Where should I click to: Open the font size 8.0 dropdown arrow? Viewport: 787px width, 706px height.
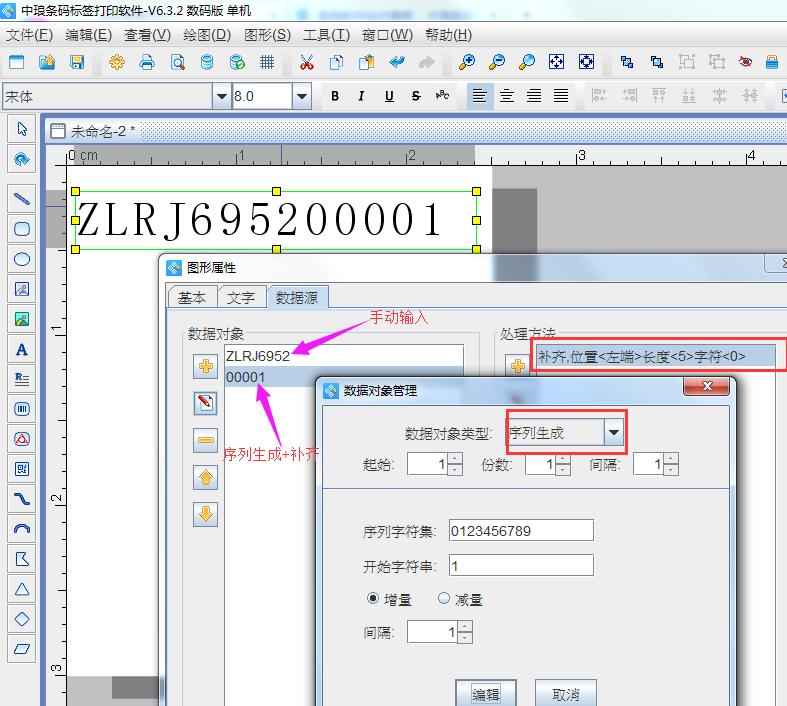[x=302, y=96]
